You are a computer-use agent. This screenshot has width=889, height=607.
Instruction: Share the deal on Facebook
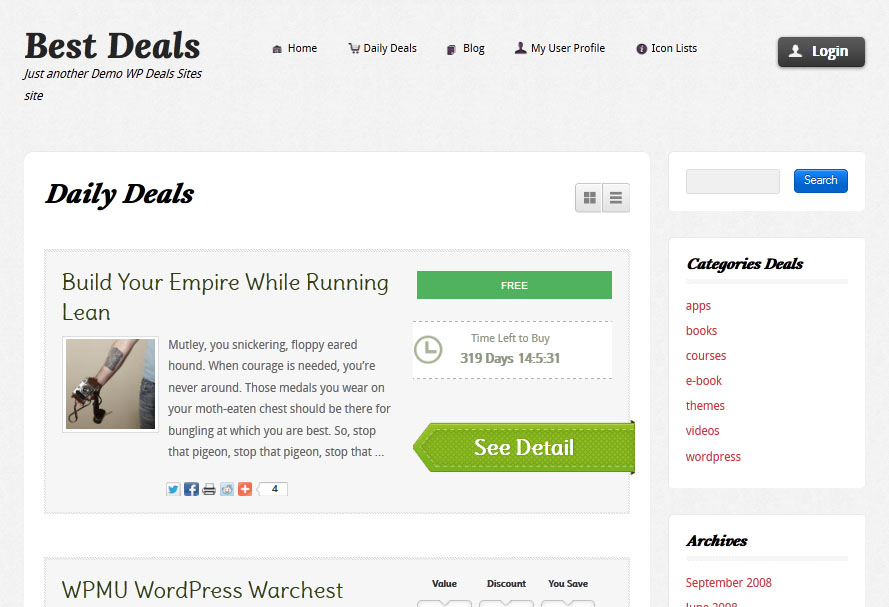(191, 489)
